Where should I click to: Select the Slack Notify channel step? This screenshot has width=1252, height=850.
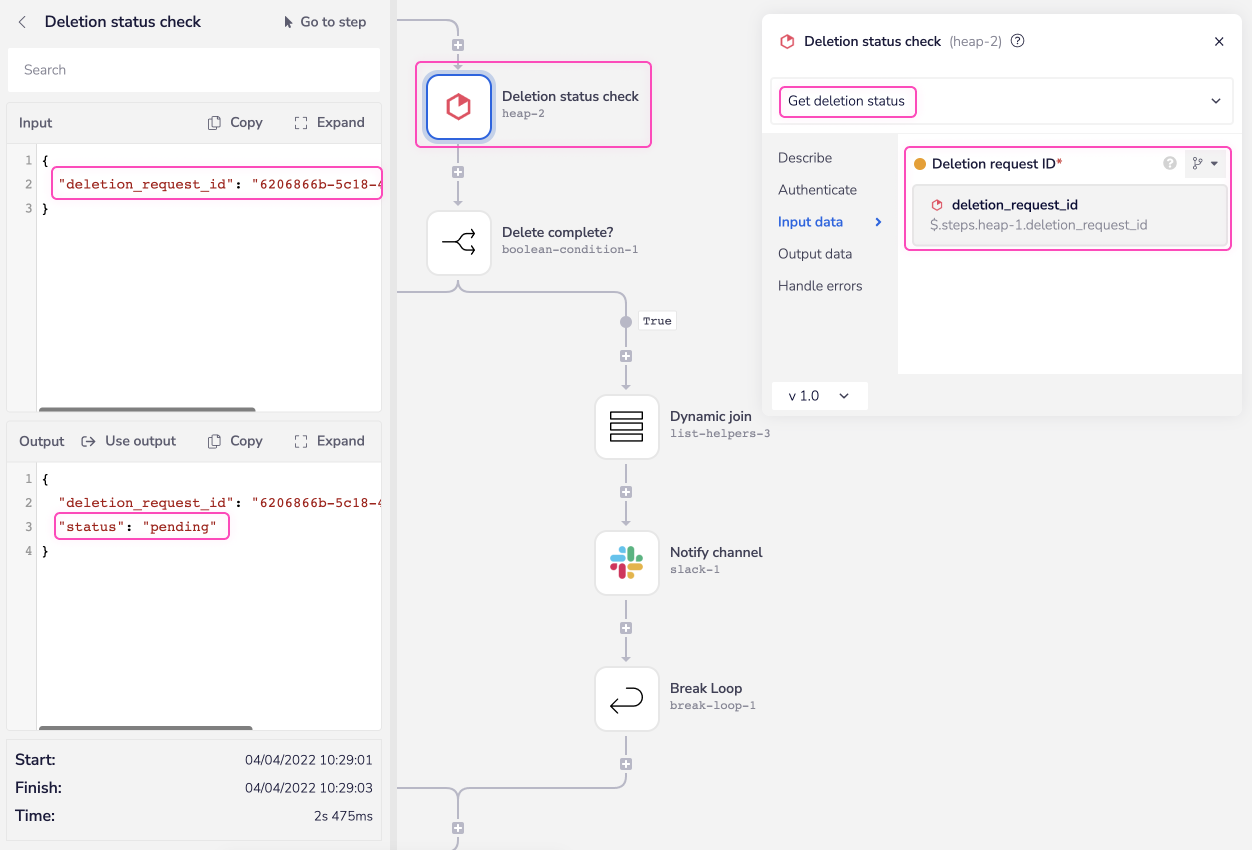(x=627, y=562)
